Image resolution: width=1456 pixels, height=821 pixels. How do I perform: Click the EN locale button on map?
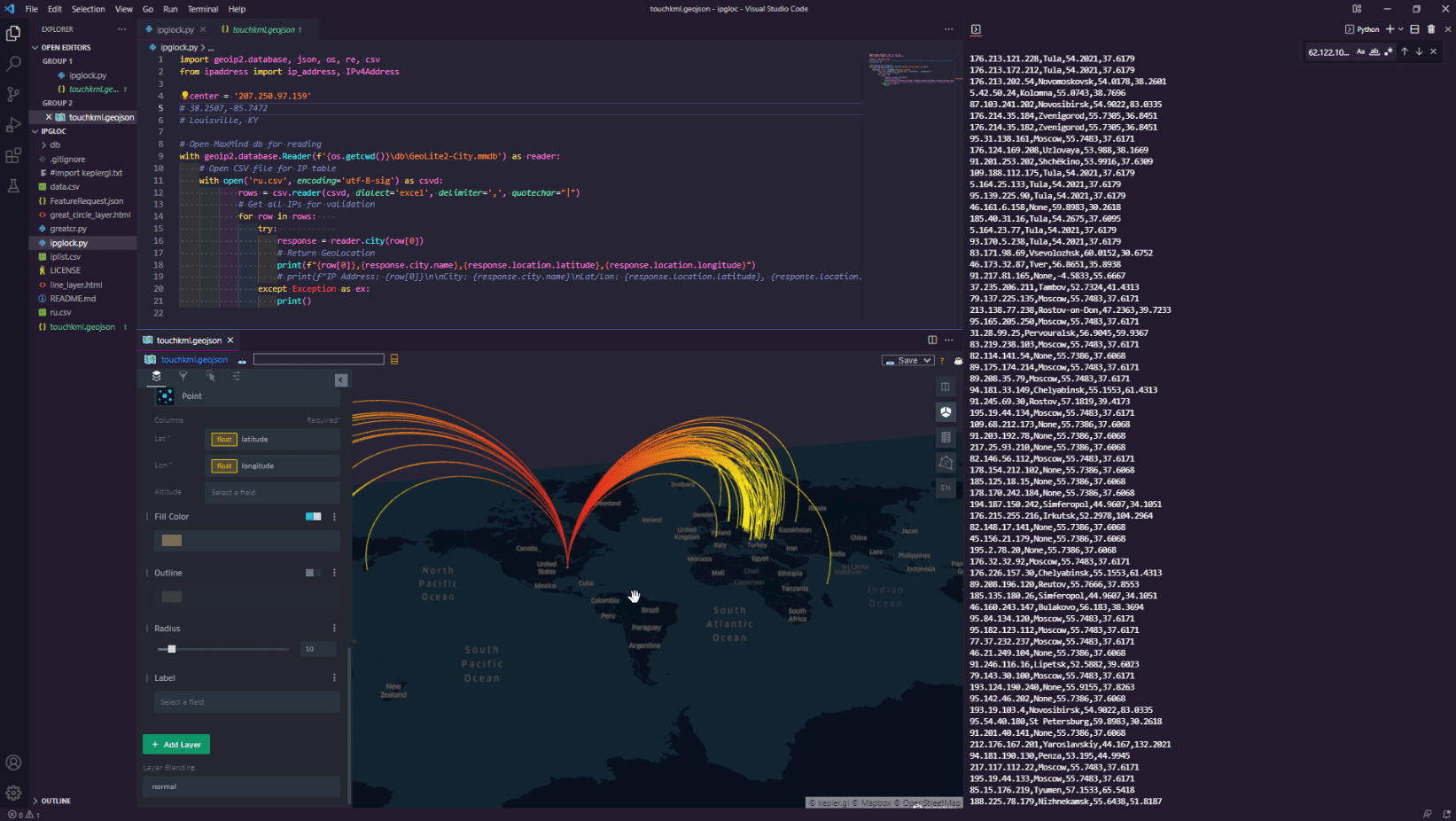click(946, 488)
